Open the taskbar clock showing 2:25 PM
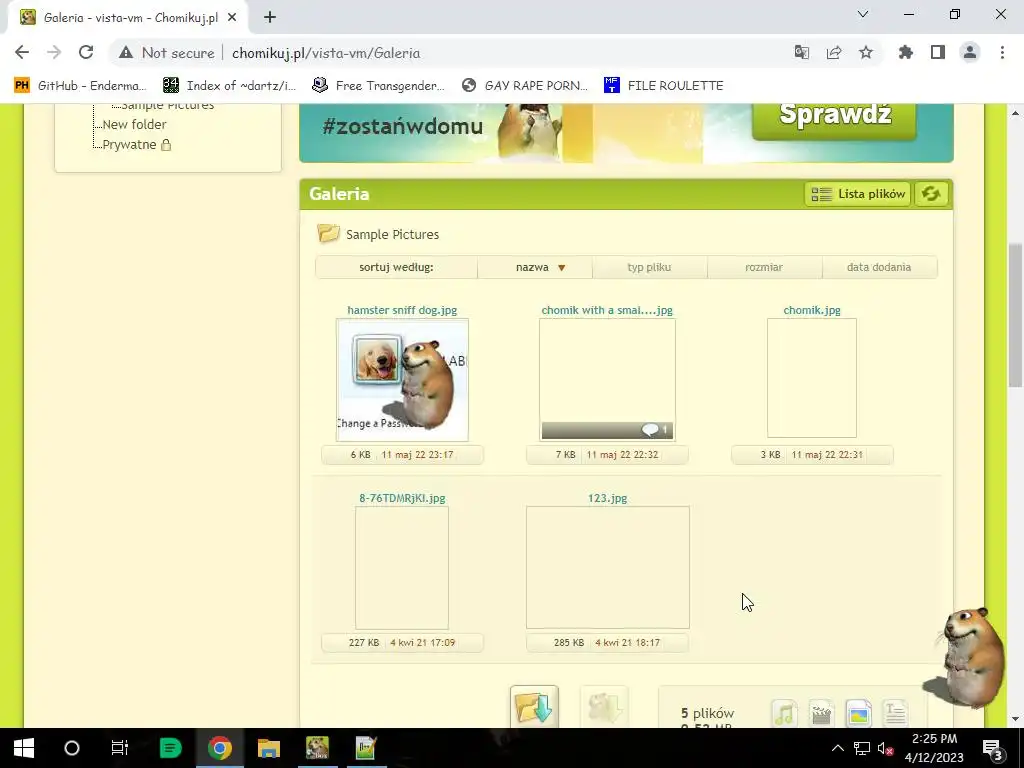1024x768 pixels. point(935,748)
